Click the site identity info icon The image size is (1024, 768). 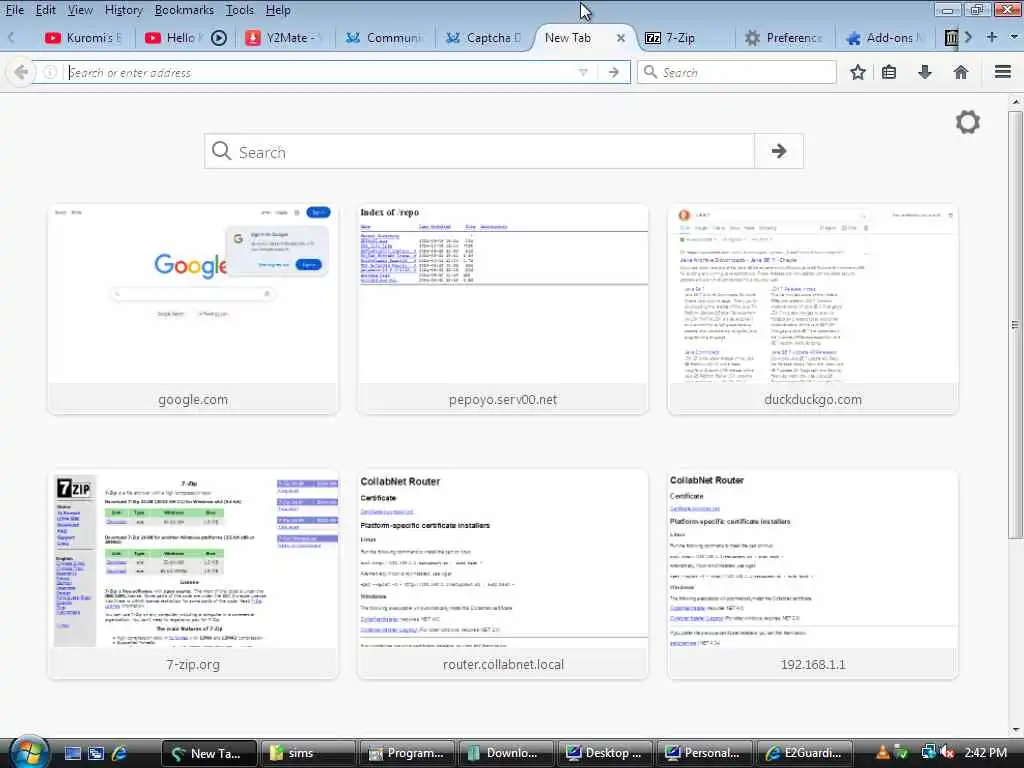[x=50, y=72]
